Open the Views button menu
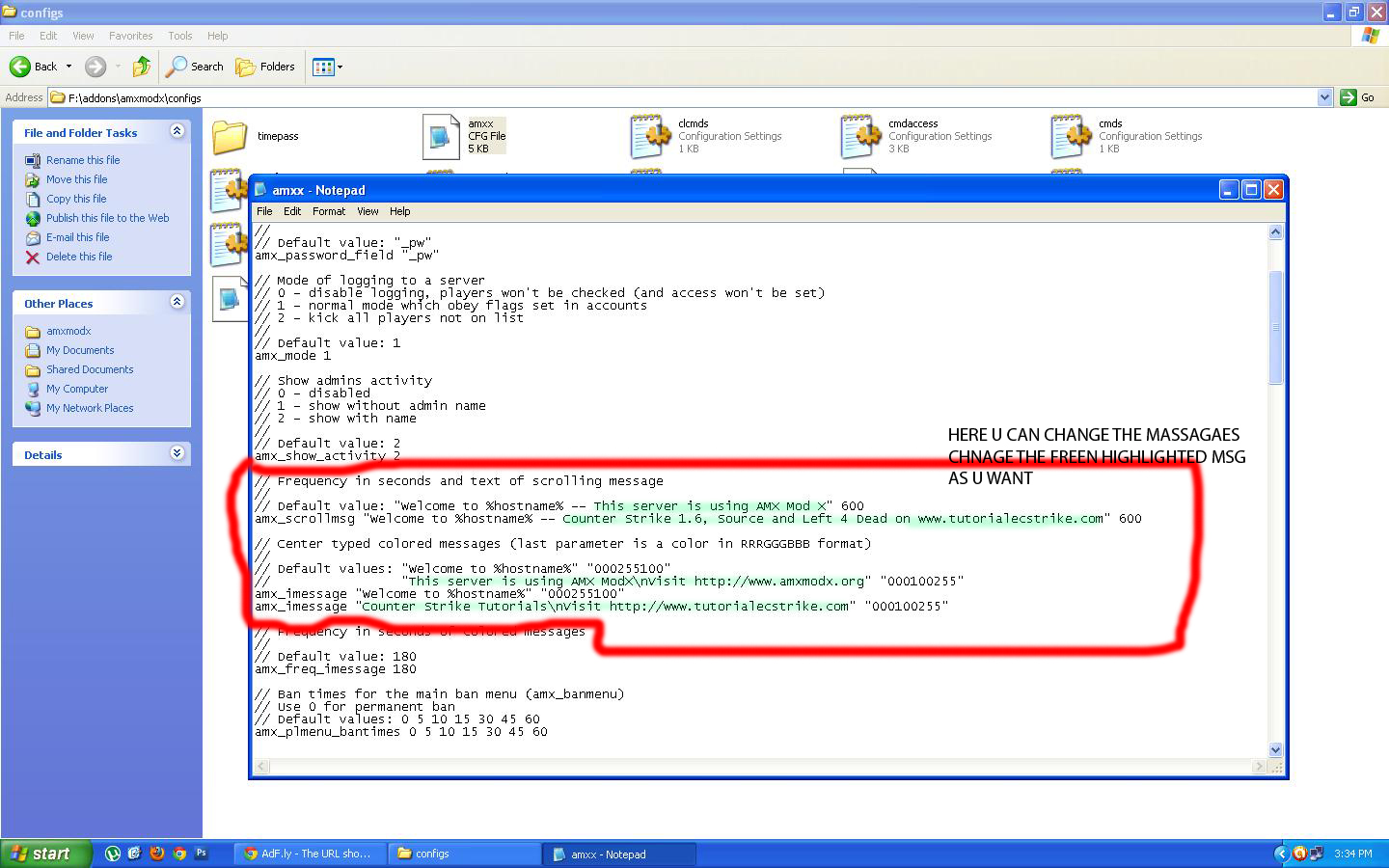Screen dimensions: 1389x868 click(328, 67)
